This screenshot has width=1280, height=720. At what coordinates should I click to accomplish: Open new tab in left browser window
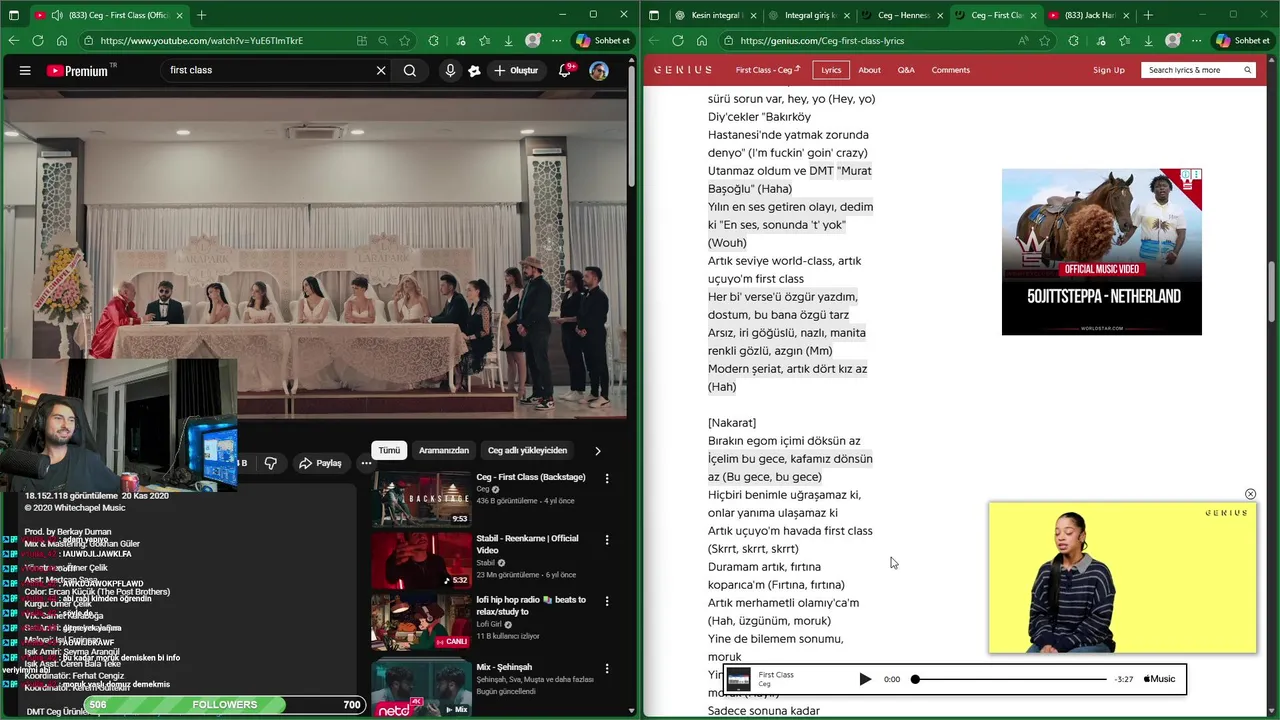(x=201, y=15)
